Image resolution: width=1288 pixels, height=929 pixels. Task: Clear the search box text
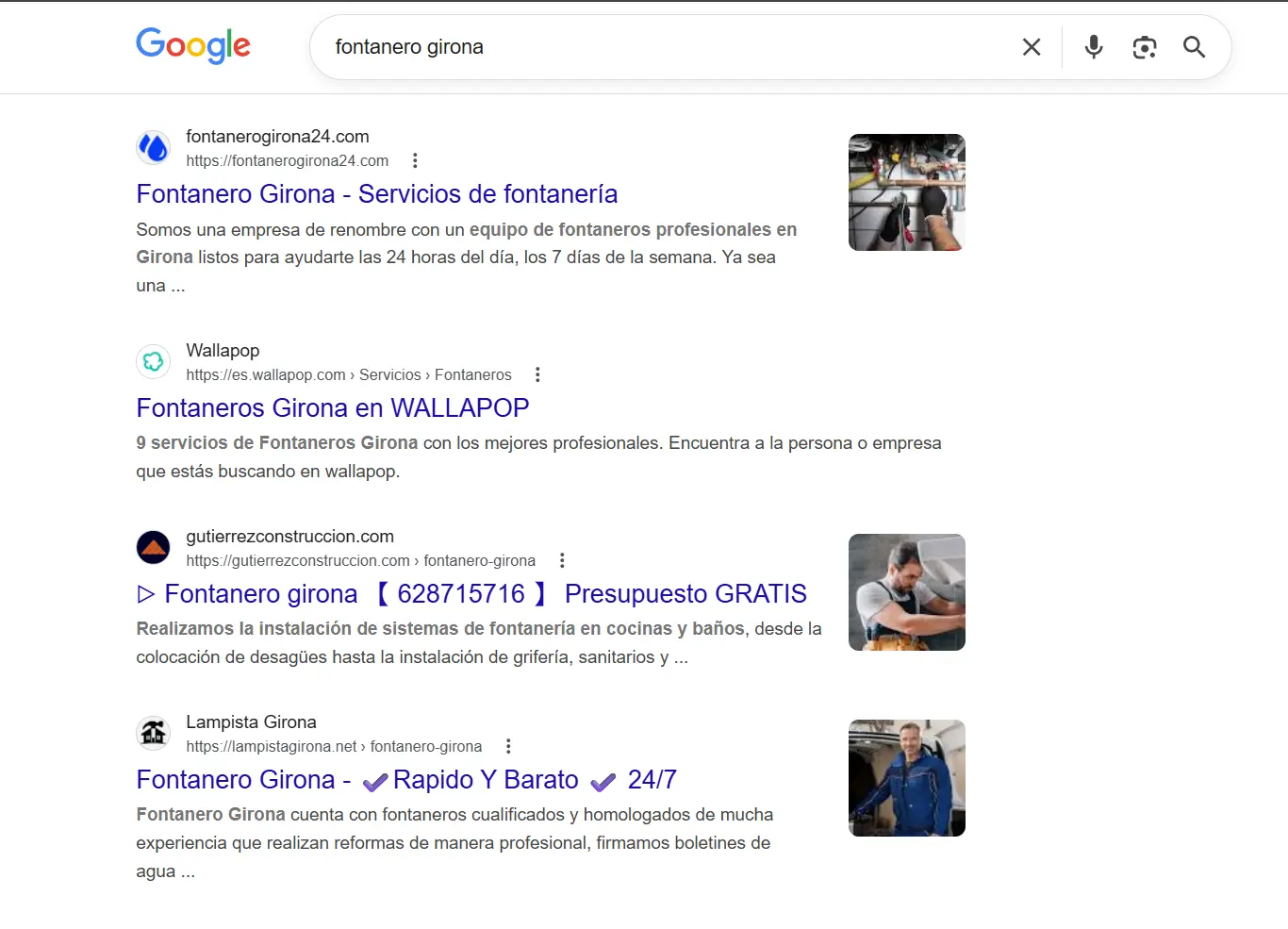tap(1032, 47)
